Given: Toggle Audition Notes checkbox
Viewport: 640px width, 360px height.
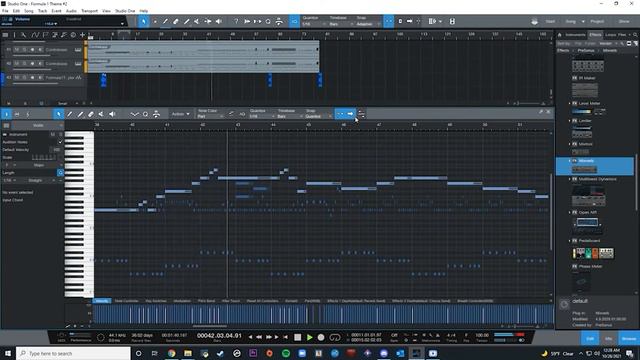Looking at the screenshot, I should pos(60,142).
